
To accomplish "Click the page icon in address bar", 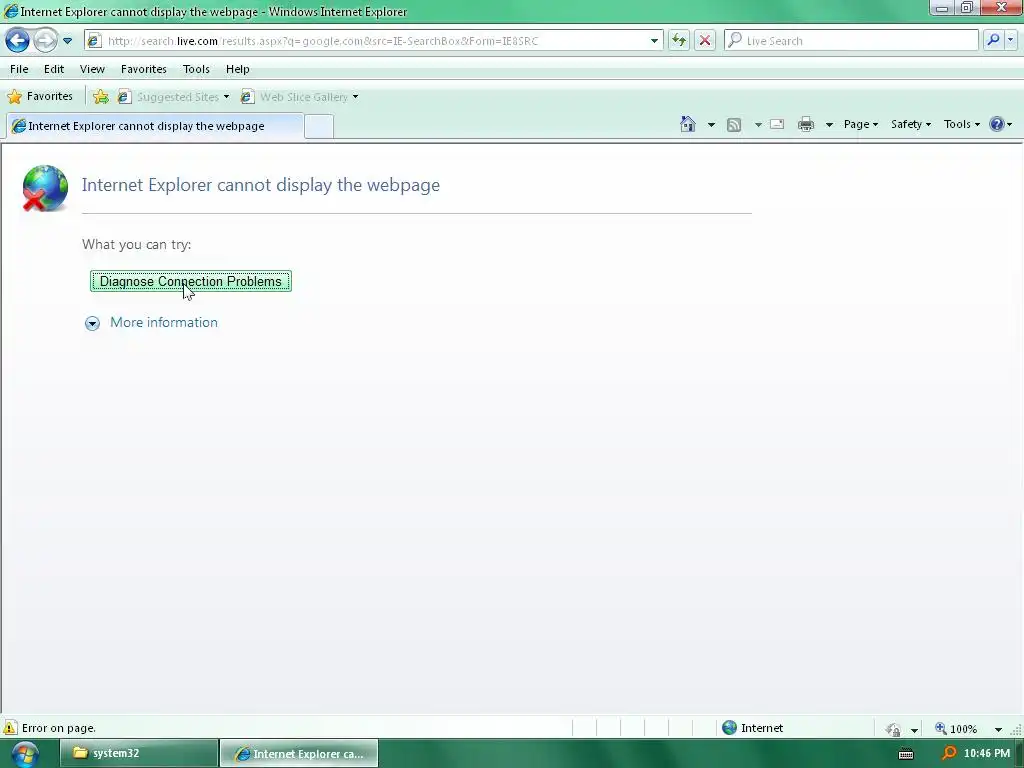I will 95,40.
